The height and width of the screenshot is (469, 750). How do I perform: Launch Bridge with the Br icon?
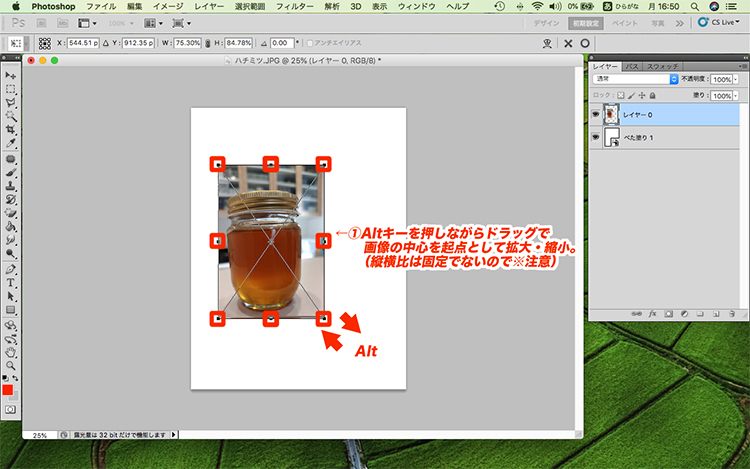42,23
